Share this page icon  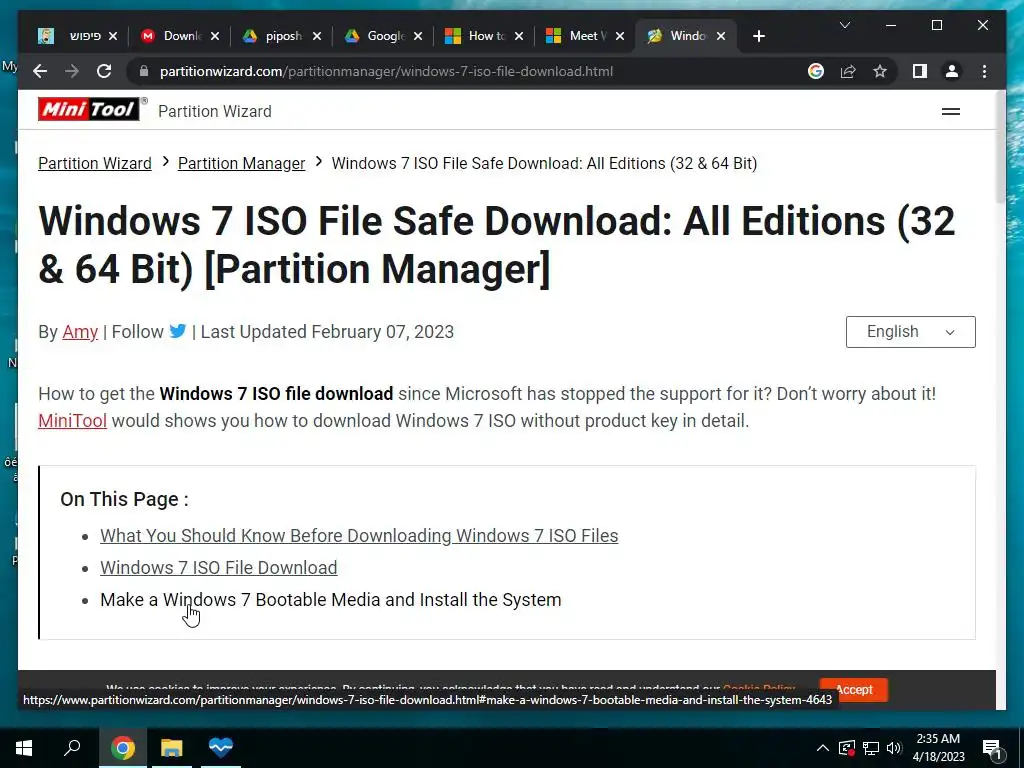click(x=848, y=71)
